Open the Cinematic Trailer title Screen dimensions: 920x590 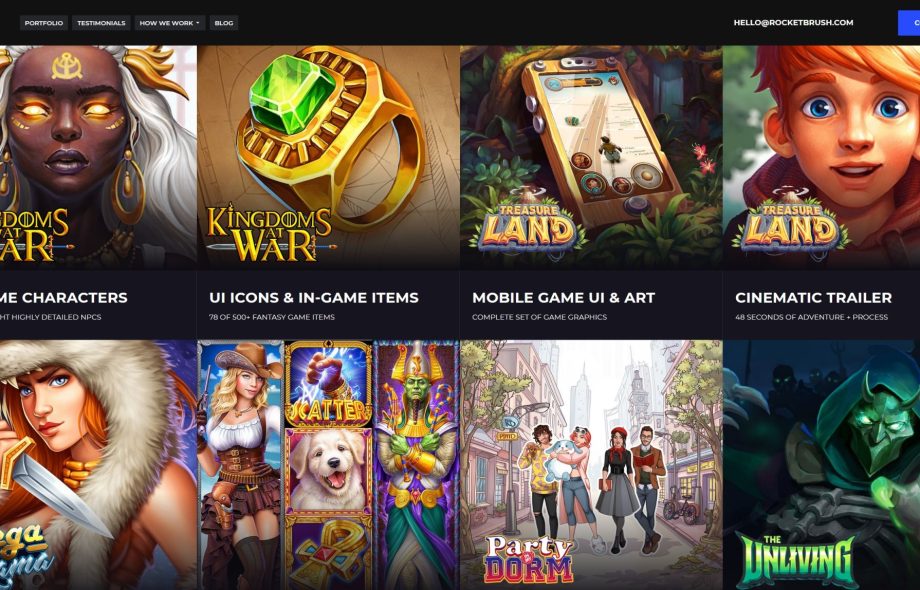tap(813, 298)
